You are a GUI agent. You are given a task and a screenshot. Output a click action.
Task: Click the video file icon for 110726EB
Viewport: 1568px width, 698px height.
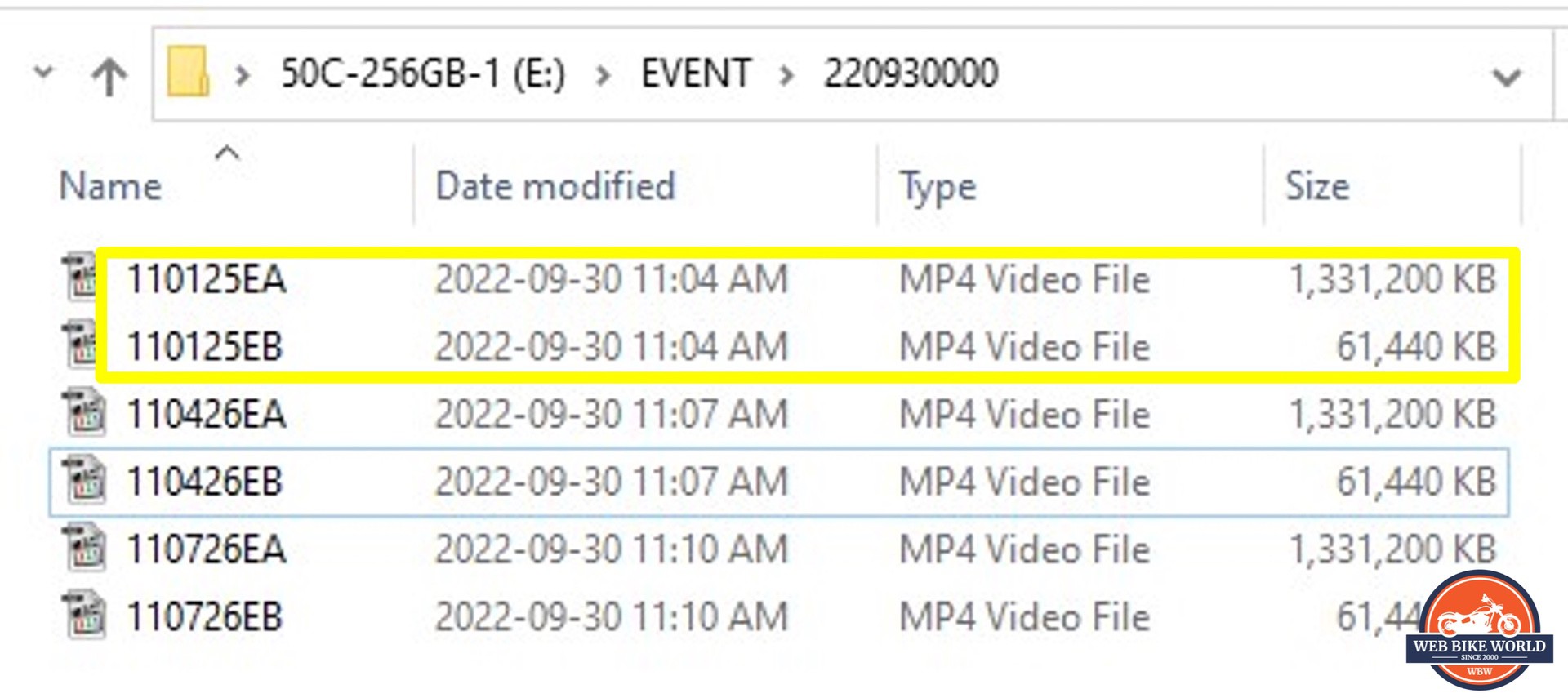(x=84, y=616)
